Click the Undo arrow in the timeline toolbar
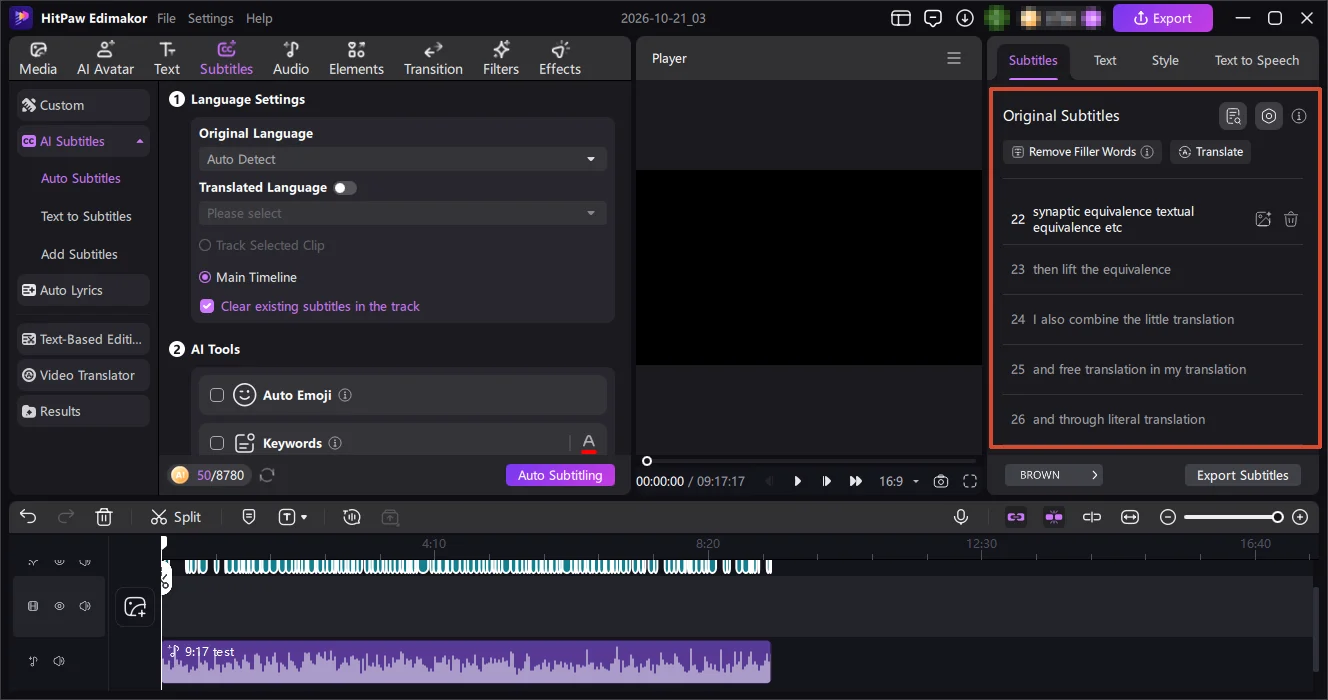Screen dimensions: 1328x700 coord(28,517)
